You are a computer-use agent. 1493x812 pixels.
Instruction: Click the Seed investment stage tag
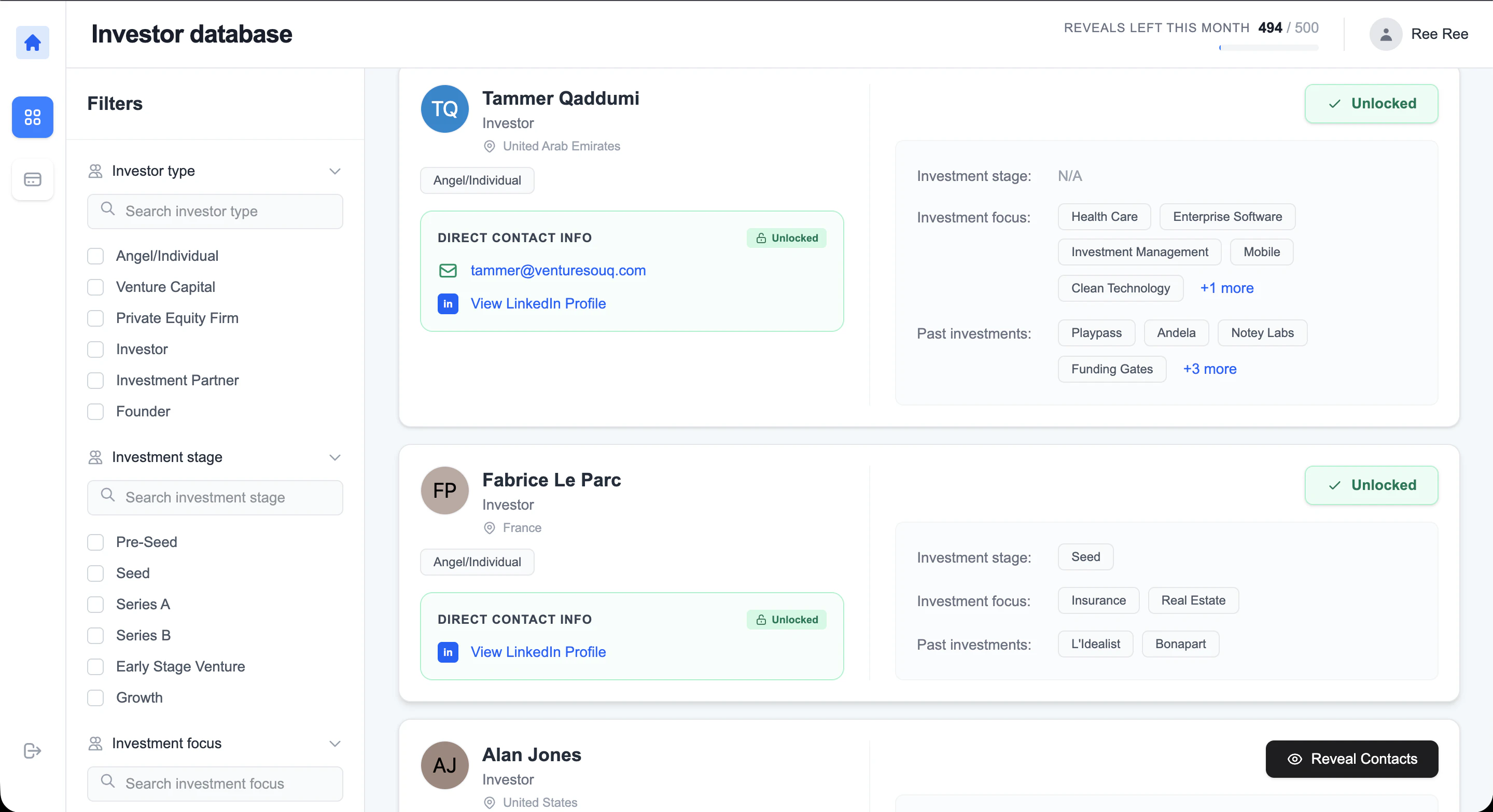1085,557
